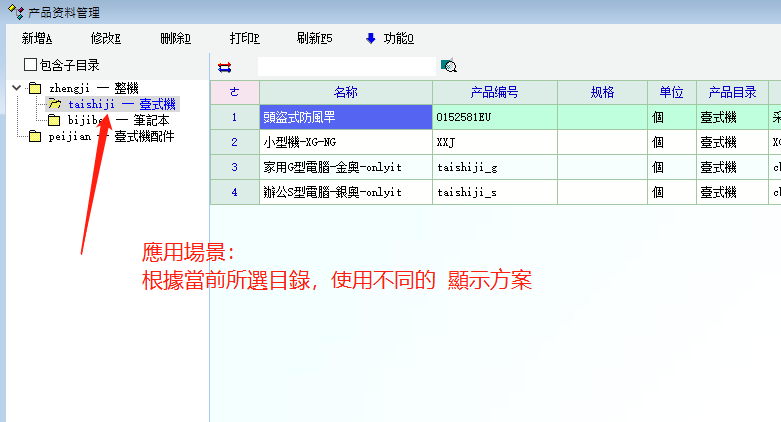Click the grid corner column selector
This screenshot has height=422, width=781.
point(234,92)
